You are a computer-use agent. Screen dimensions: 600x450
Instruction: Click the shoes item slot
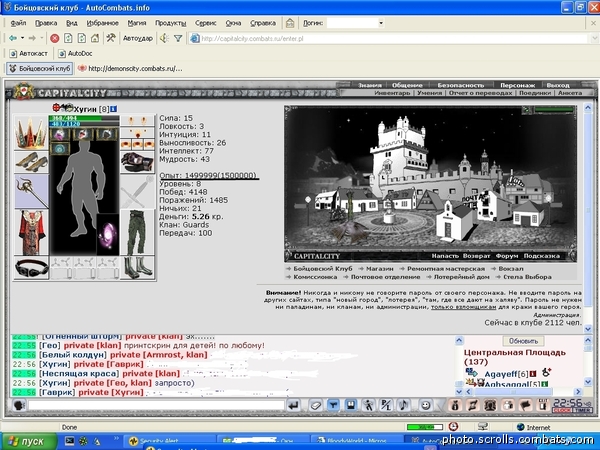click(x=31, y=162)
